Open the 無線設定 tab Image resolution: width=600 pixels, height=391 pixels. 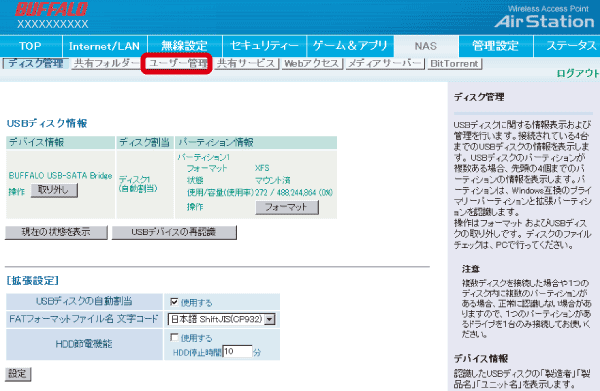tap(185, 46)
